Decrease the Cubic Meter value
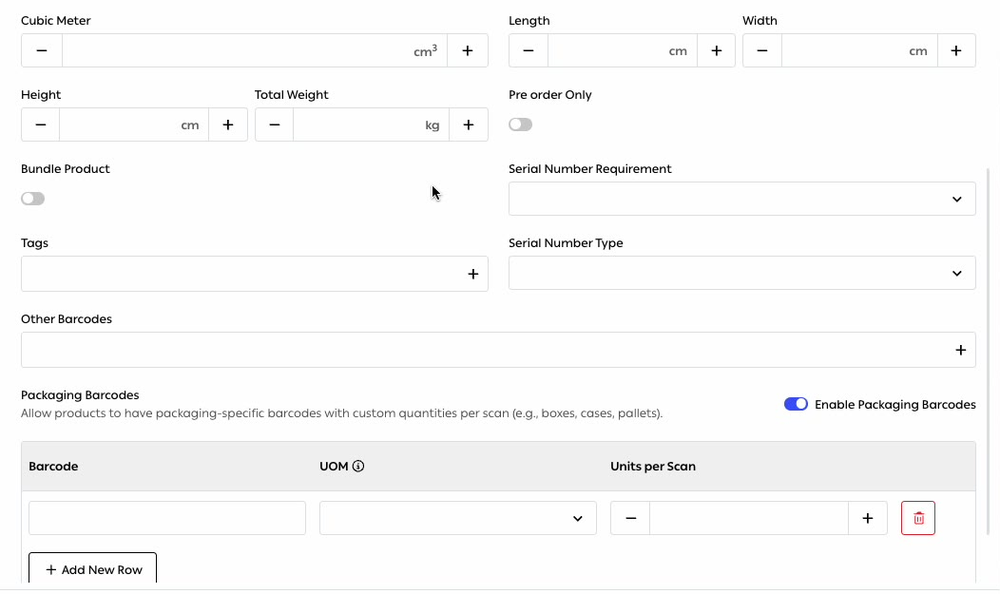The image size is (1000, 594). coord(41,50)
